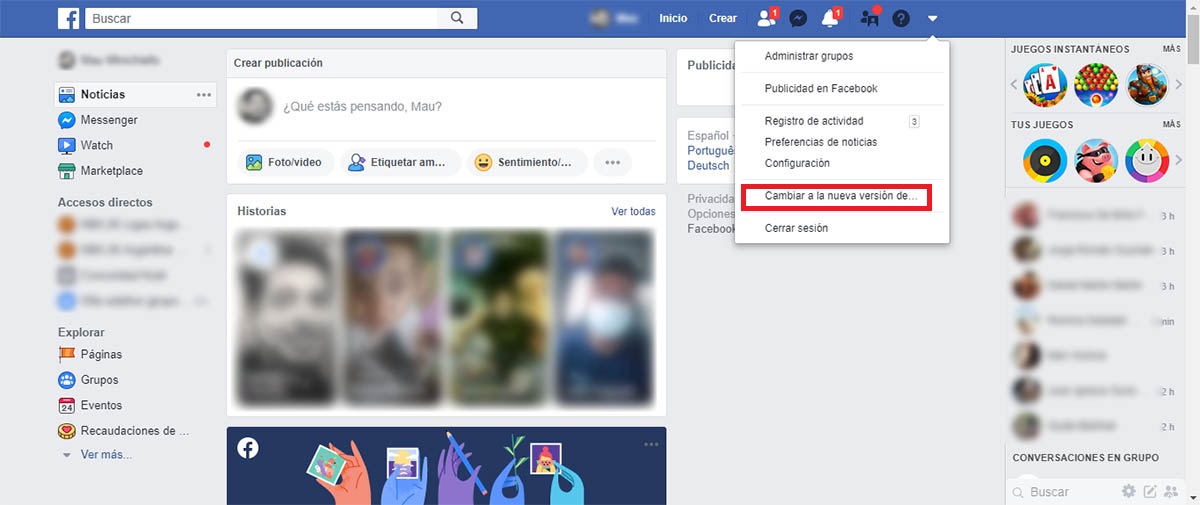Select Cambiar a la nueva versión item
Viewport: 1200px width, 505px height.
coord(842,196)
